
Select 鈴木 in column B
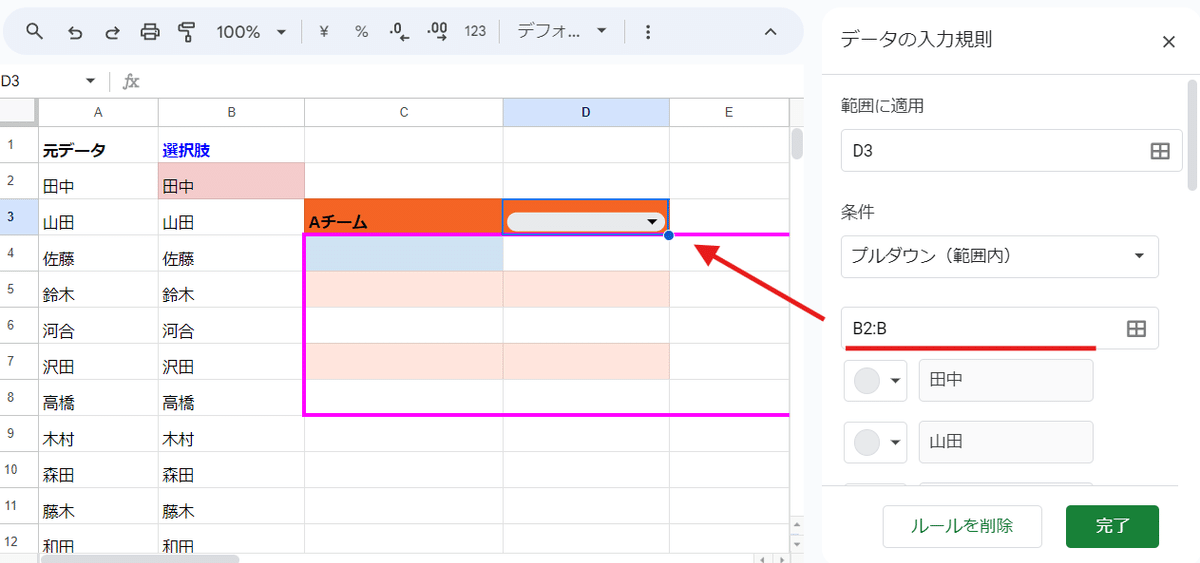point(231,290)
